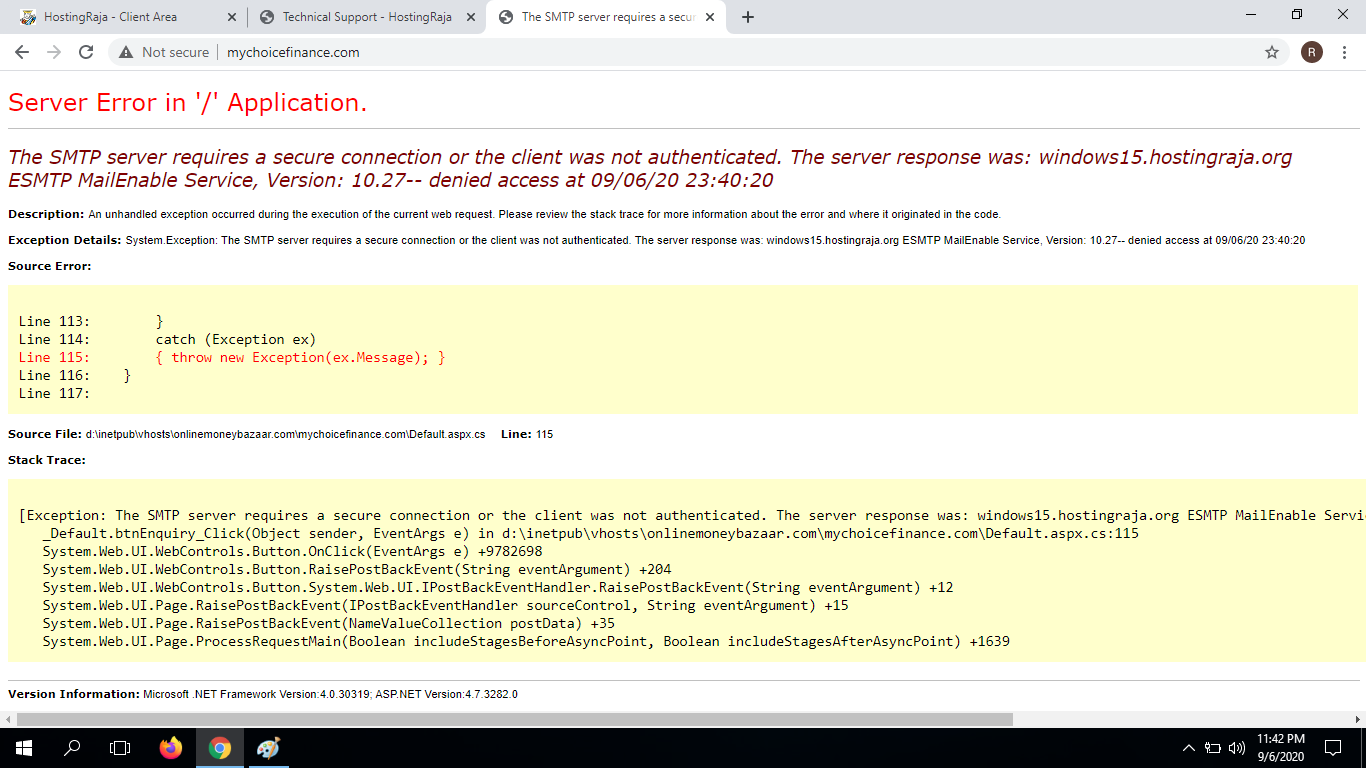Screen dimensions: 1366x768
Task: Click the Reload page icon
Action: pos(86,52)
